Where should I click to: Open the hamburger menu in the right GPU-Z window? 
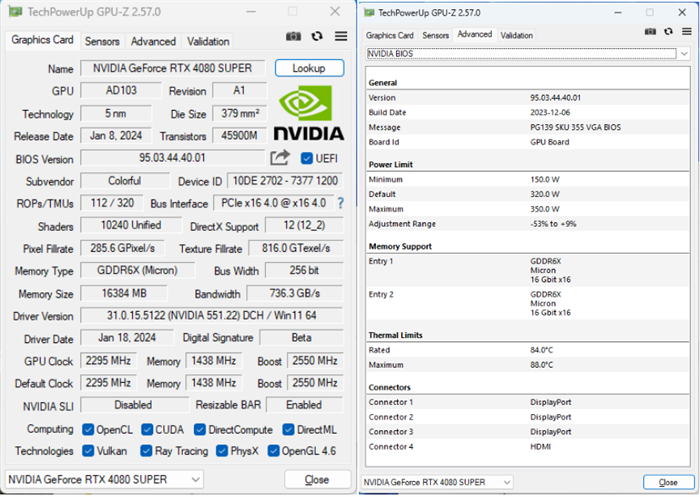point(687,31)
